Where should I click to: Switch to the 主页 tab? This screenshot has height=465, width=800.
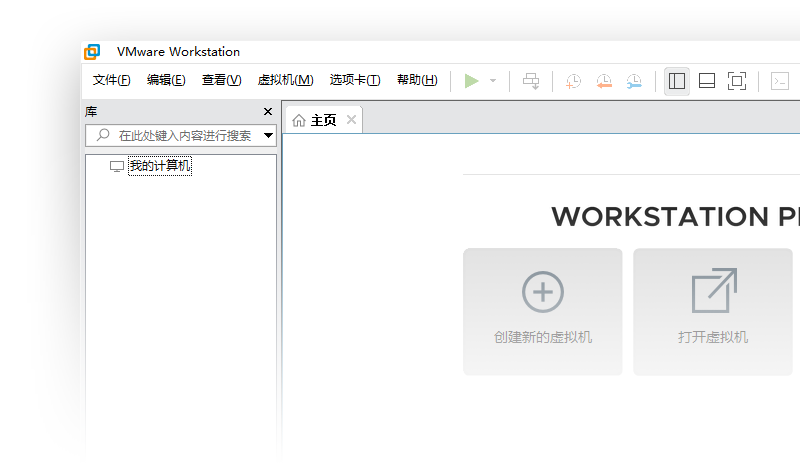323,120
